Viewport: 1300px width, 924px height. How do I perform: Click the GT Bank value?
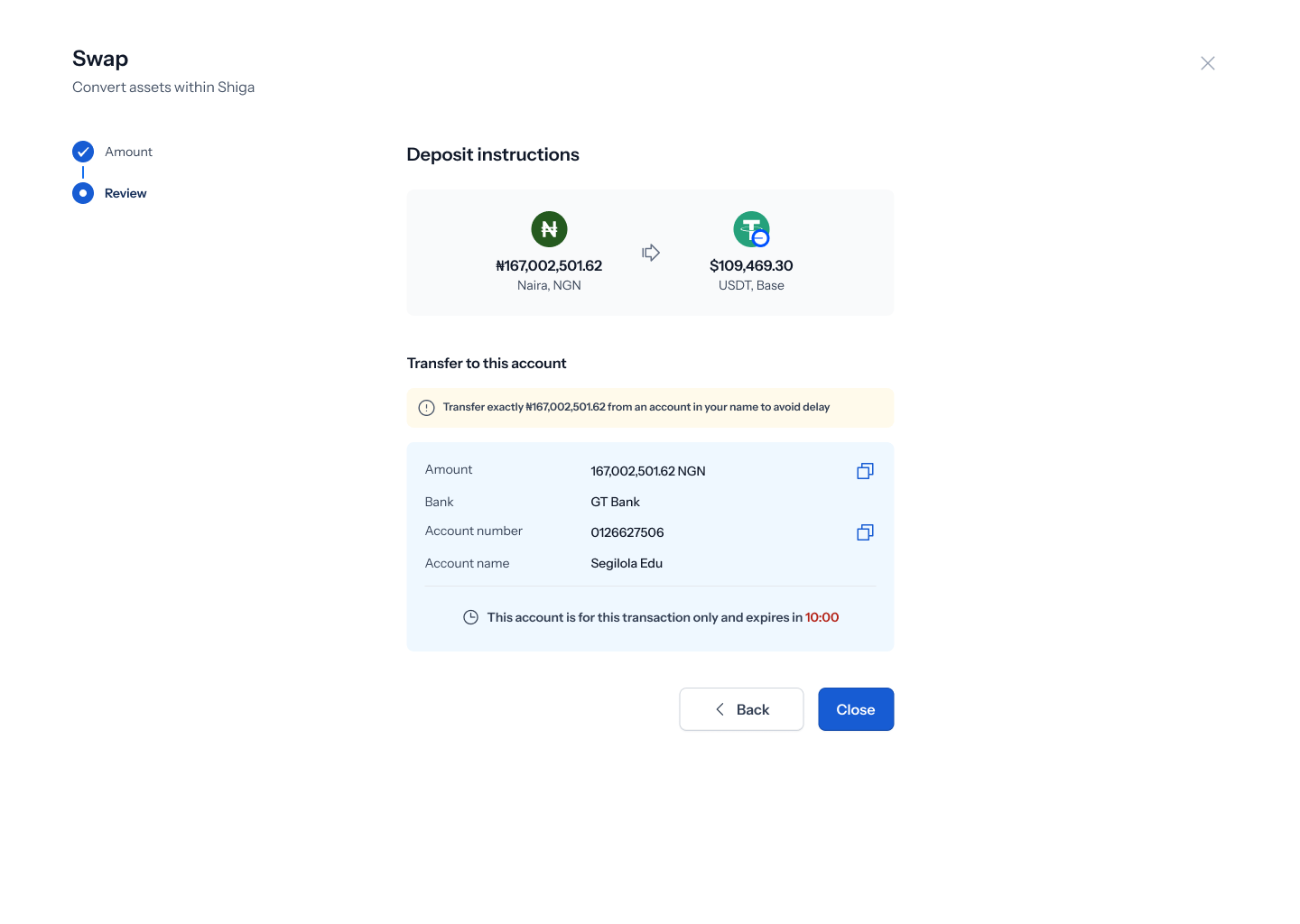(615, 502)
